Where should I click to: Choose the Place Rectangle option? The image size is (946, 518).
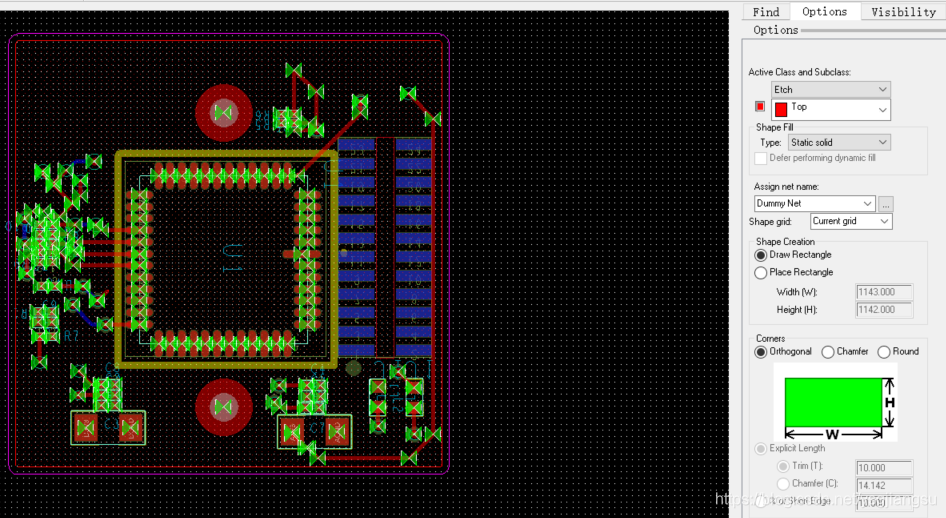(x=761, y=272)
